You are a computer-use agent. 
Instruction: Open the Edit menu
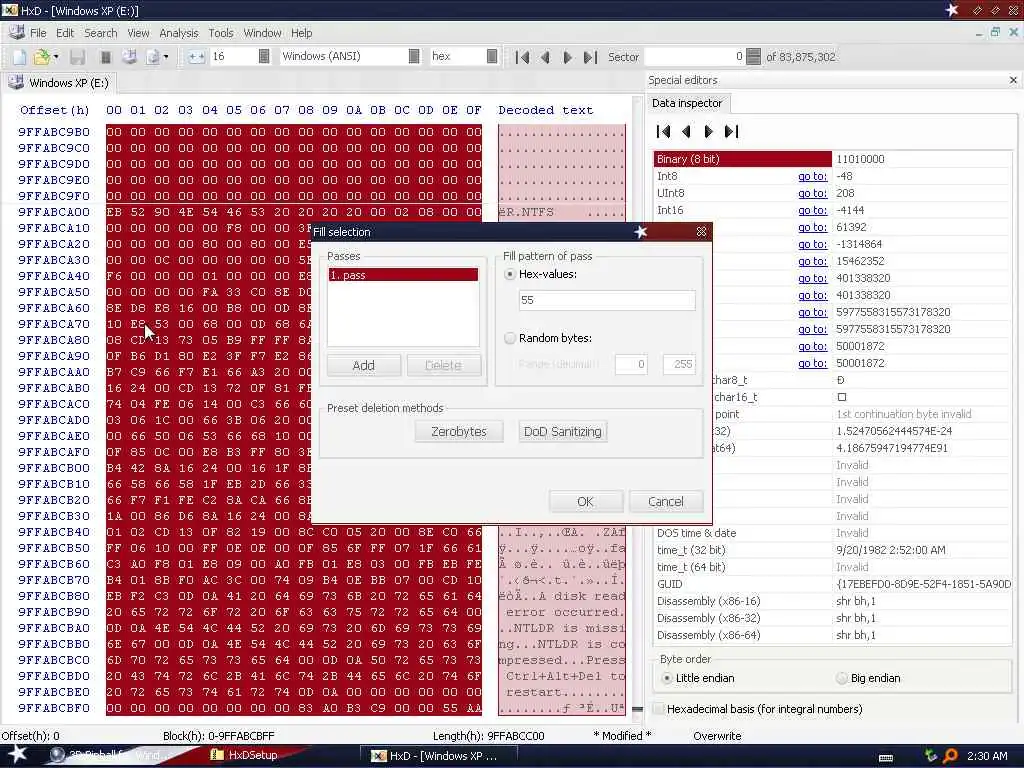(65, 33)
